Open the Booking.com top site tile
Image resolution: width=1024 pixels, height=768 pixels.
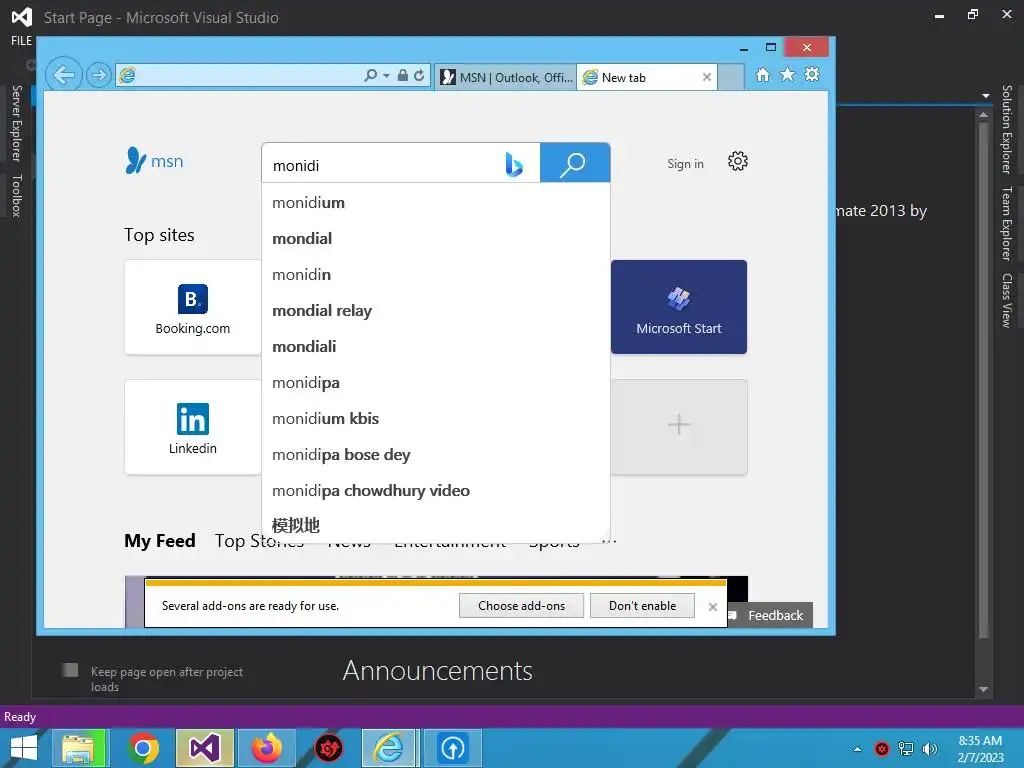193,307
